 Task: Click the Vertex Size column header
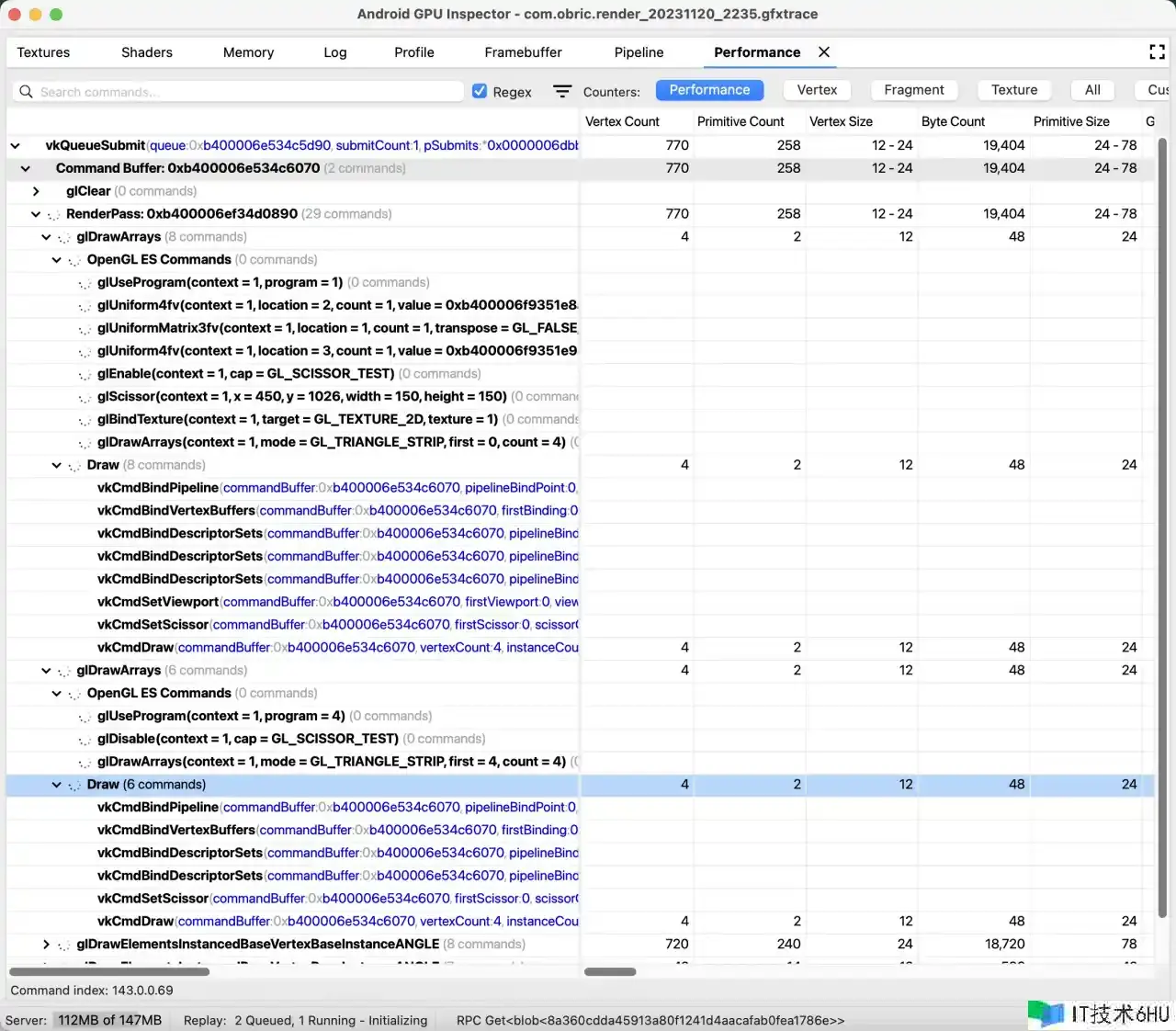(x=841, y=121)
